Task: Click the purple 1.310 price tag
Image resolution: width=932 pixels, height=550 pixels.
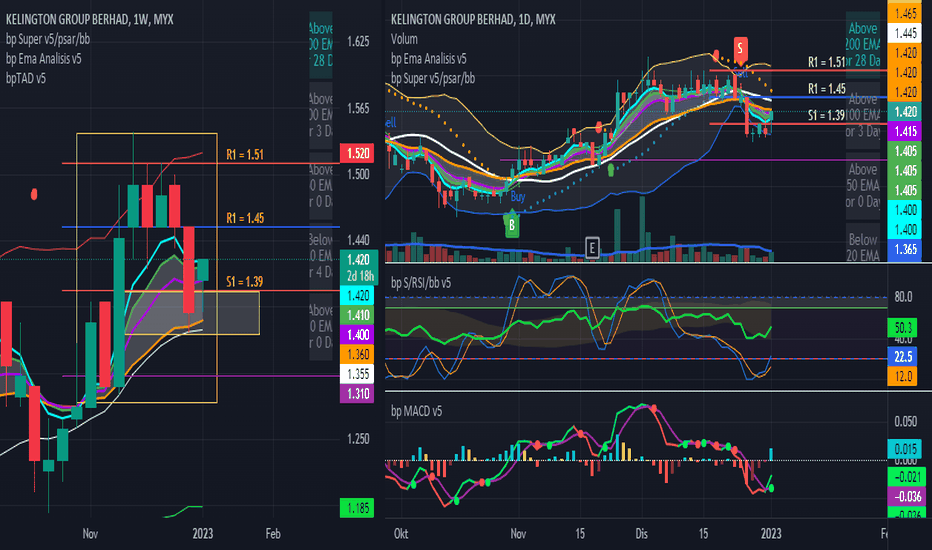Action: pyautogui.click(x=357, y=394)
